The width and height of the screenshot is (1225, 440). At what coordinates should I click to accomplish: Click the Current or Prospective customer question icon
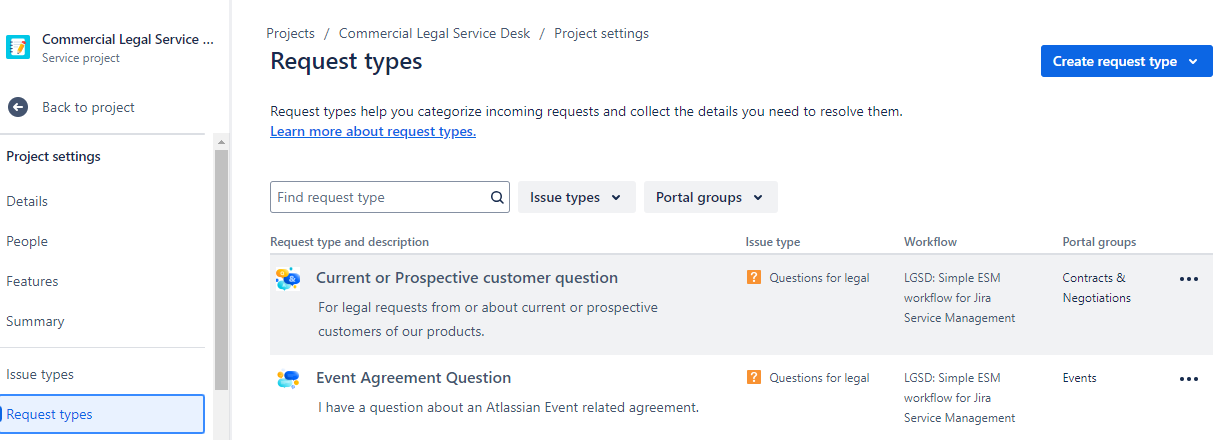tap(288, 279)
